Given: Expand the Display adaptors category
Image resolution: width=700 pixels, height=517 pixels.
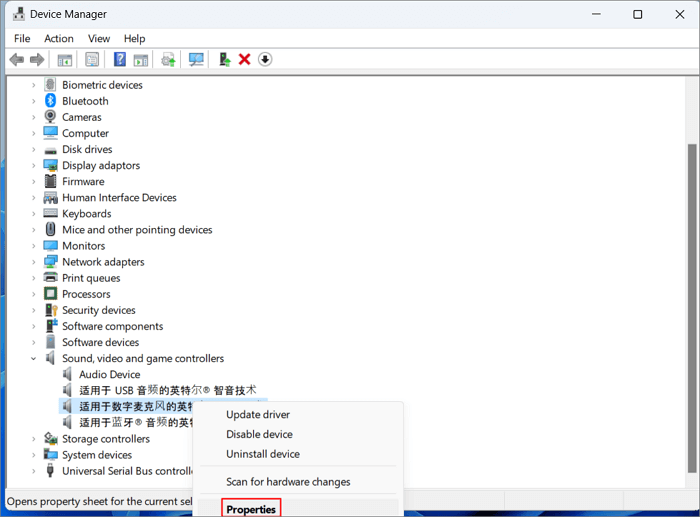Looking at the screenshot, I should (x=33, y=166).
